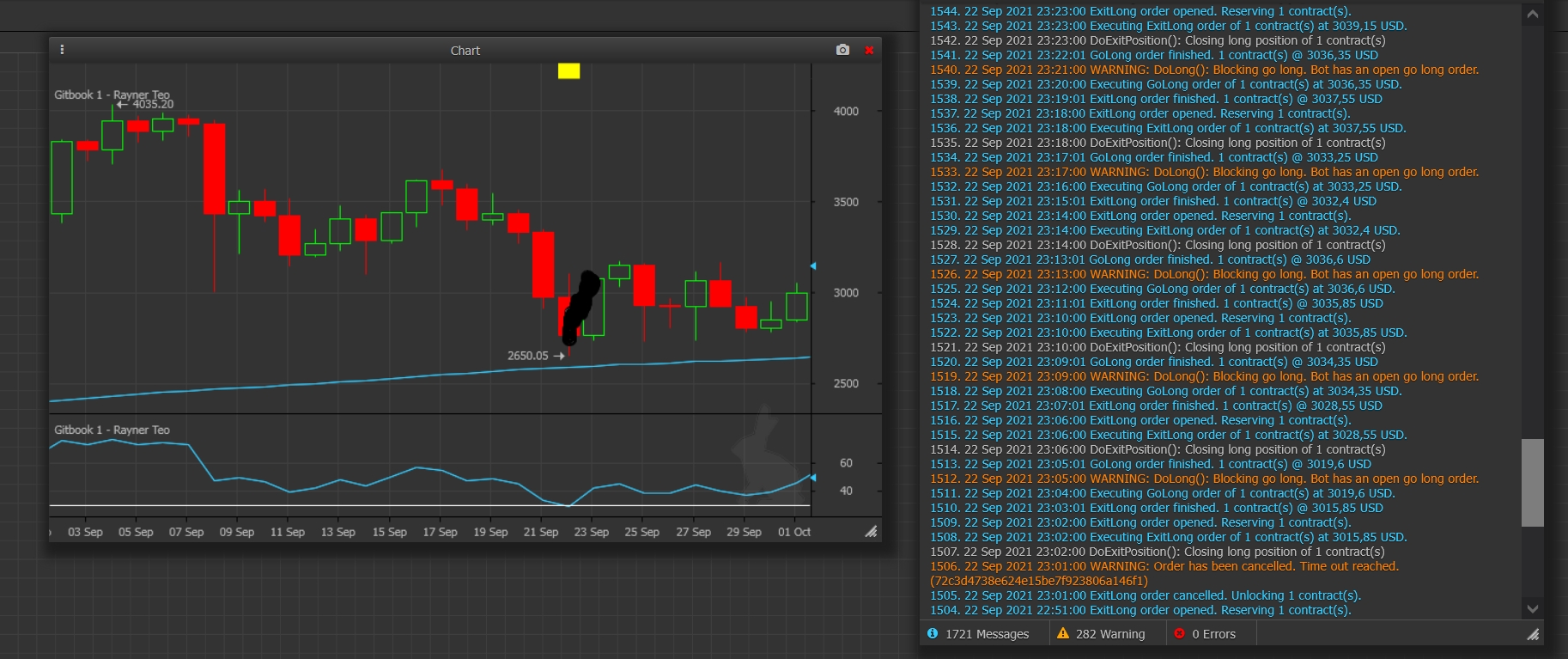Click the yellow marker atop the chart
Image resolution: width=1568 pixels, height=659 pixels.
pos(568,71)
